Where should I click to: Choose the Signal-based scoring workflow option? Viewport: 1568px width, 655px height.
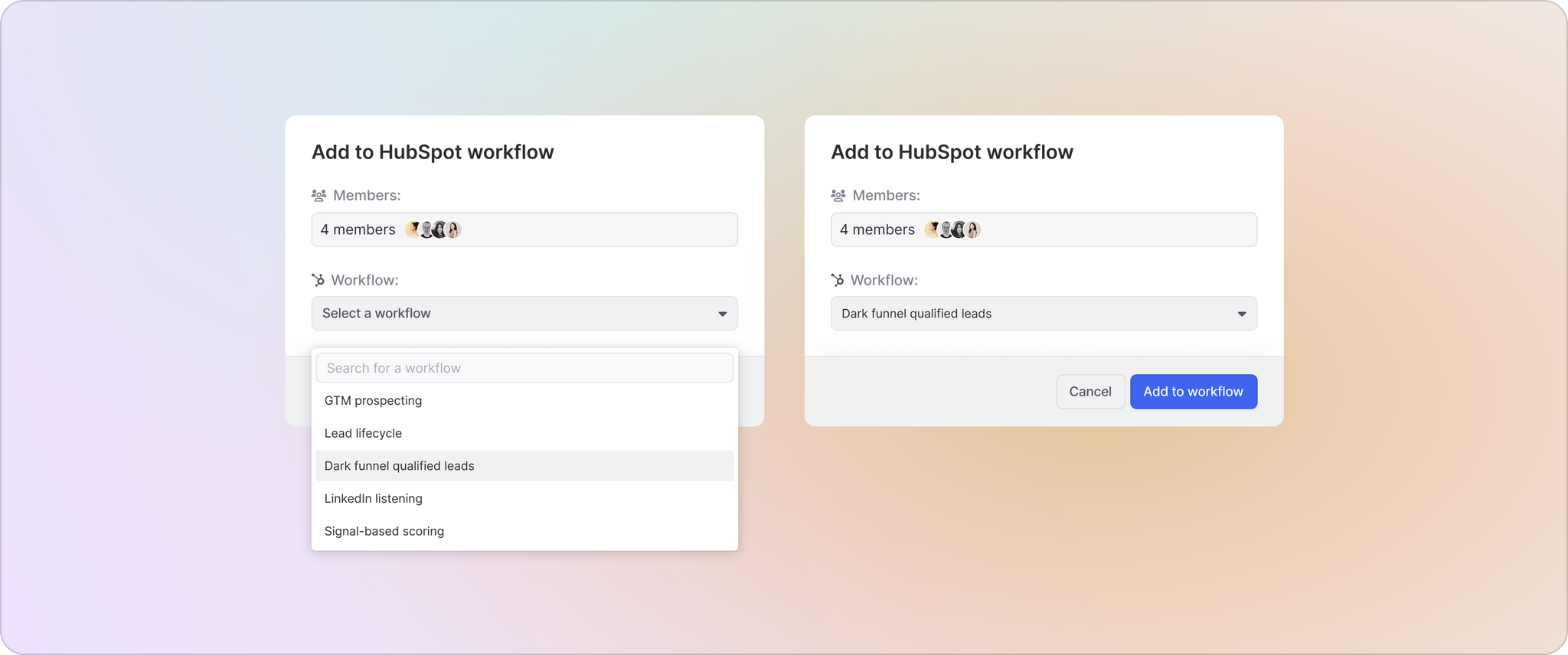coord(384,530)
